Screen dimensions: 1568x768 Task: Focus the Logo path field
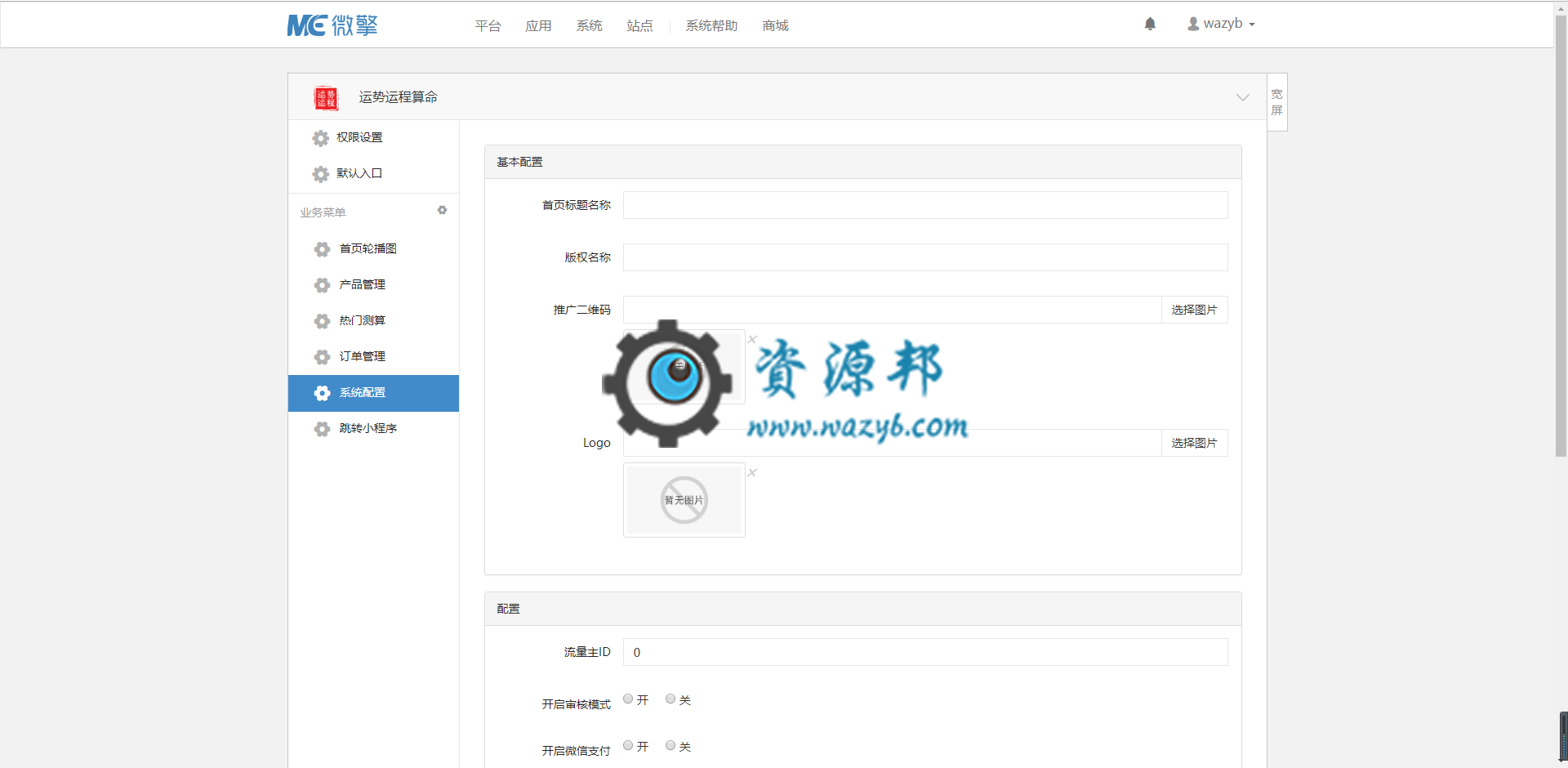(x=892, y=443)
